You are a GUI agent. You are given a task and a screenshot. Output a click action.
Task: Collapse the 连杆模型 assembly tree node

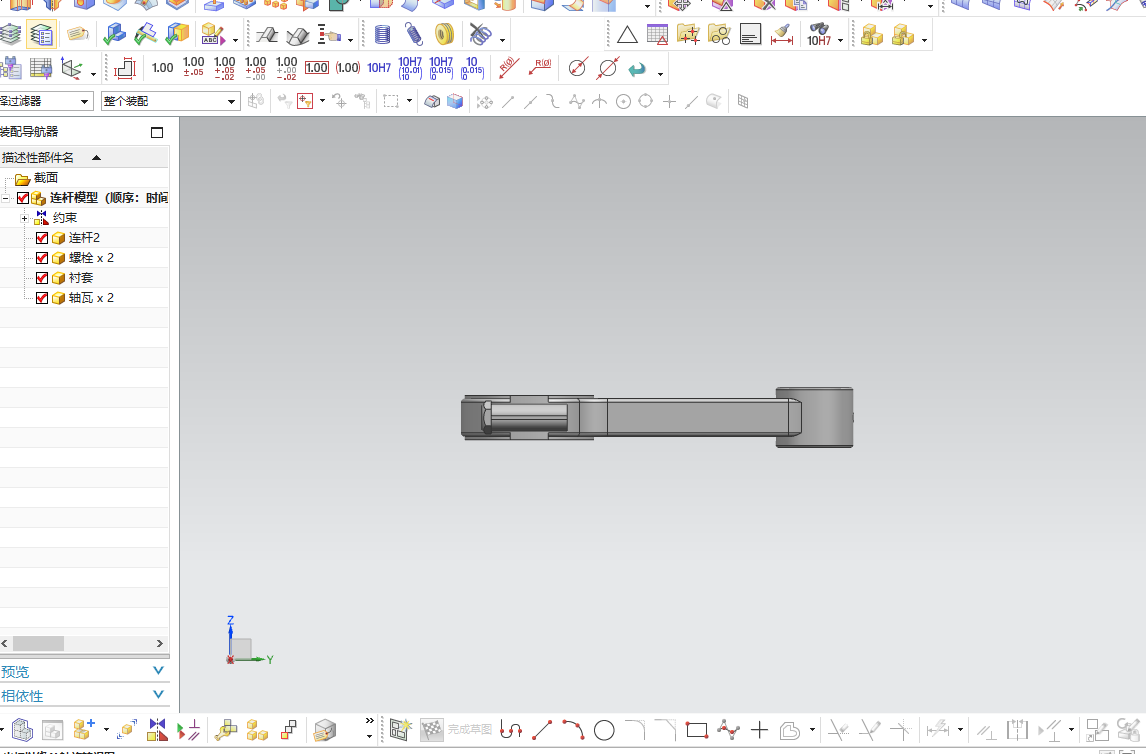tap(5, 199)
